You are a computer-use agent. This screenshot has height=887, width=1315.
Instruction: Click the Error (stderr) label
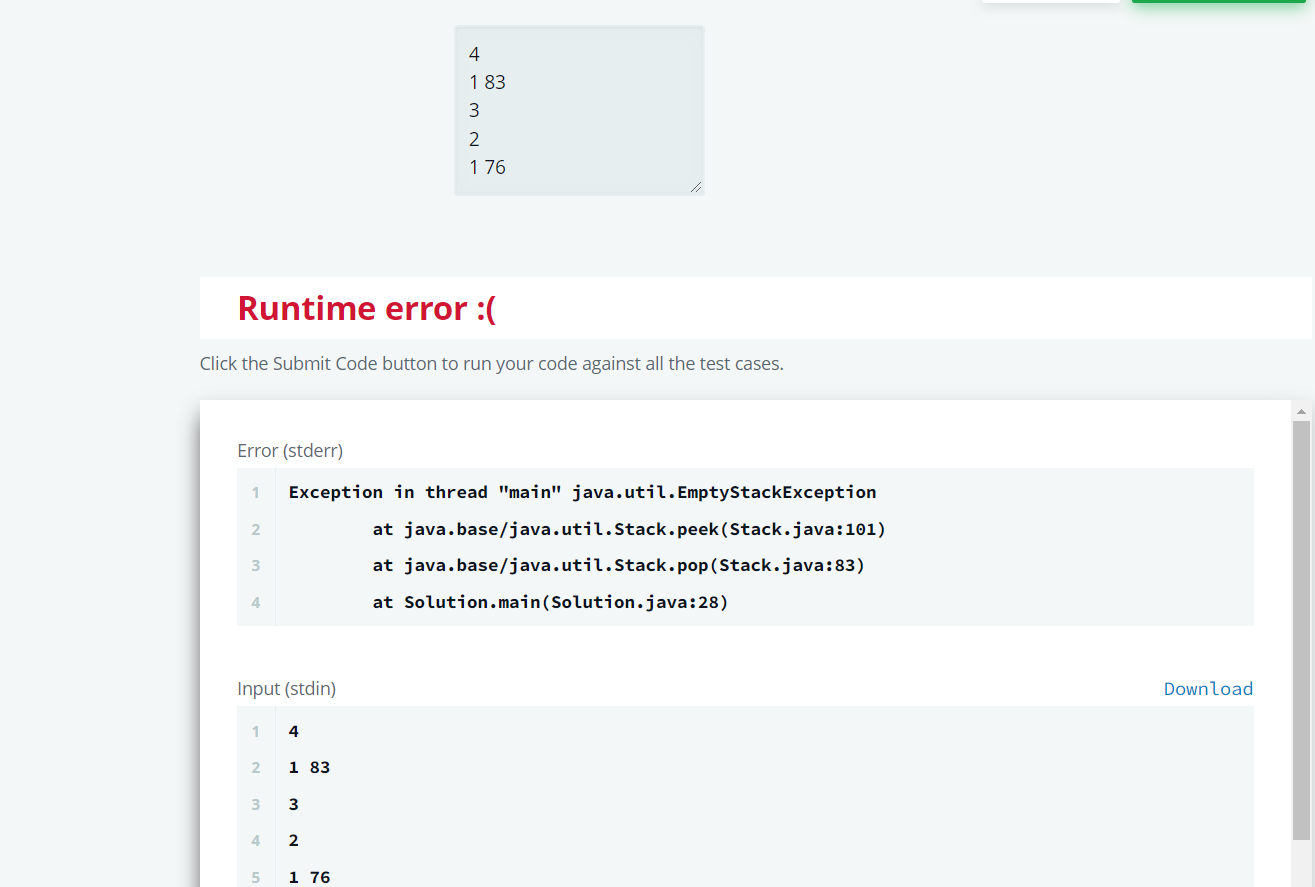coord(290,451)
